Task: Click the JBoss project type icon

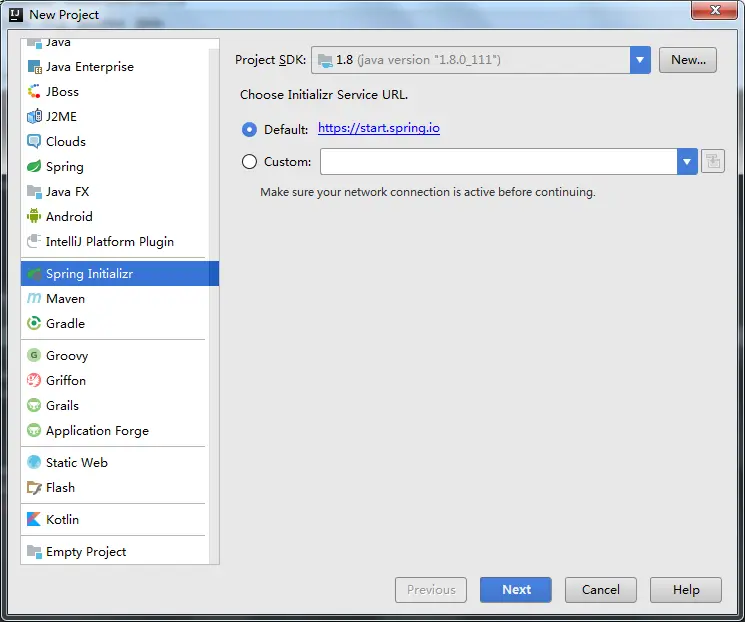Action: point(34,92)
